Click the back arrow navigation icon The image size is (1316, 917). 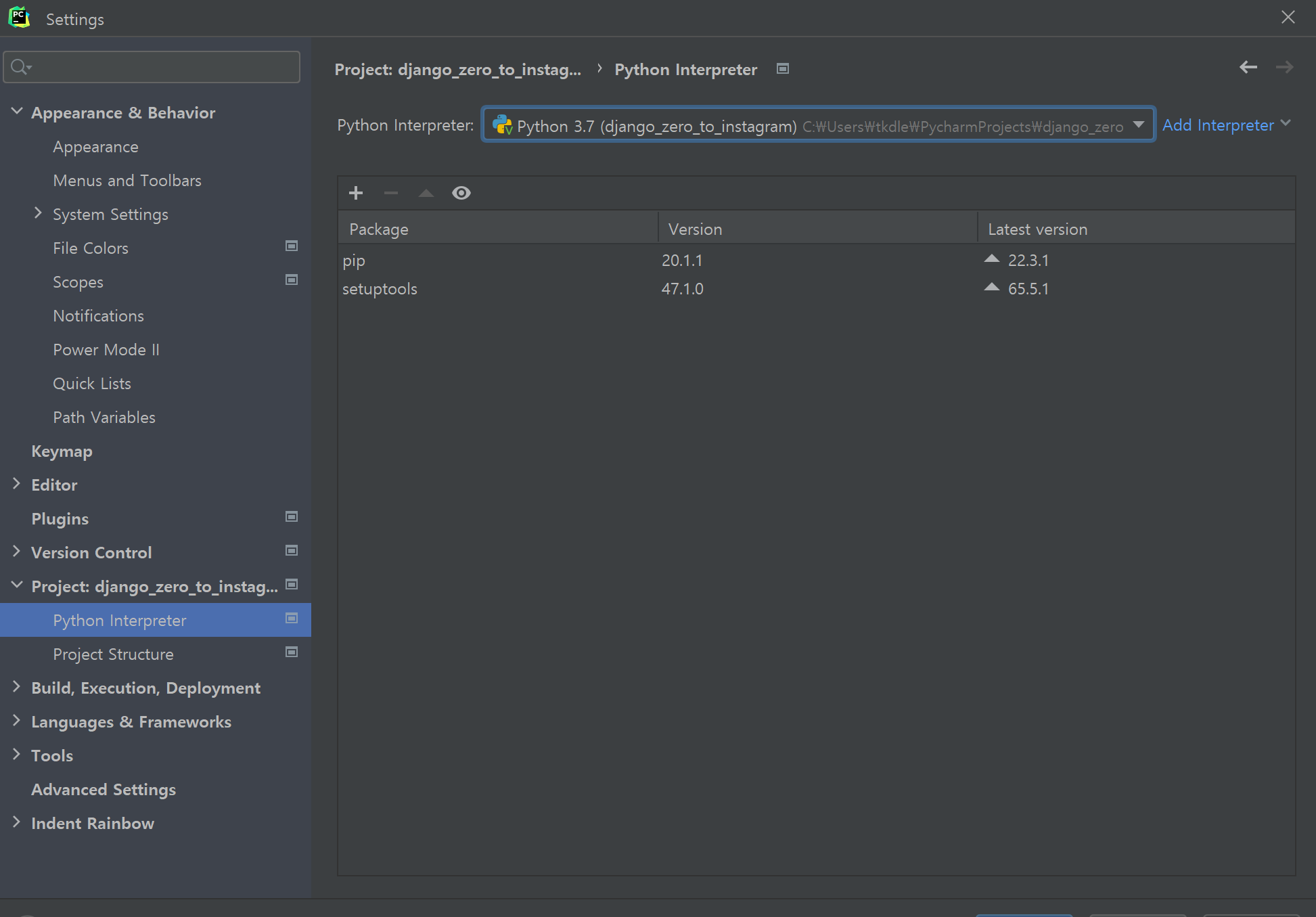tap(1248, 67)
